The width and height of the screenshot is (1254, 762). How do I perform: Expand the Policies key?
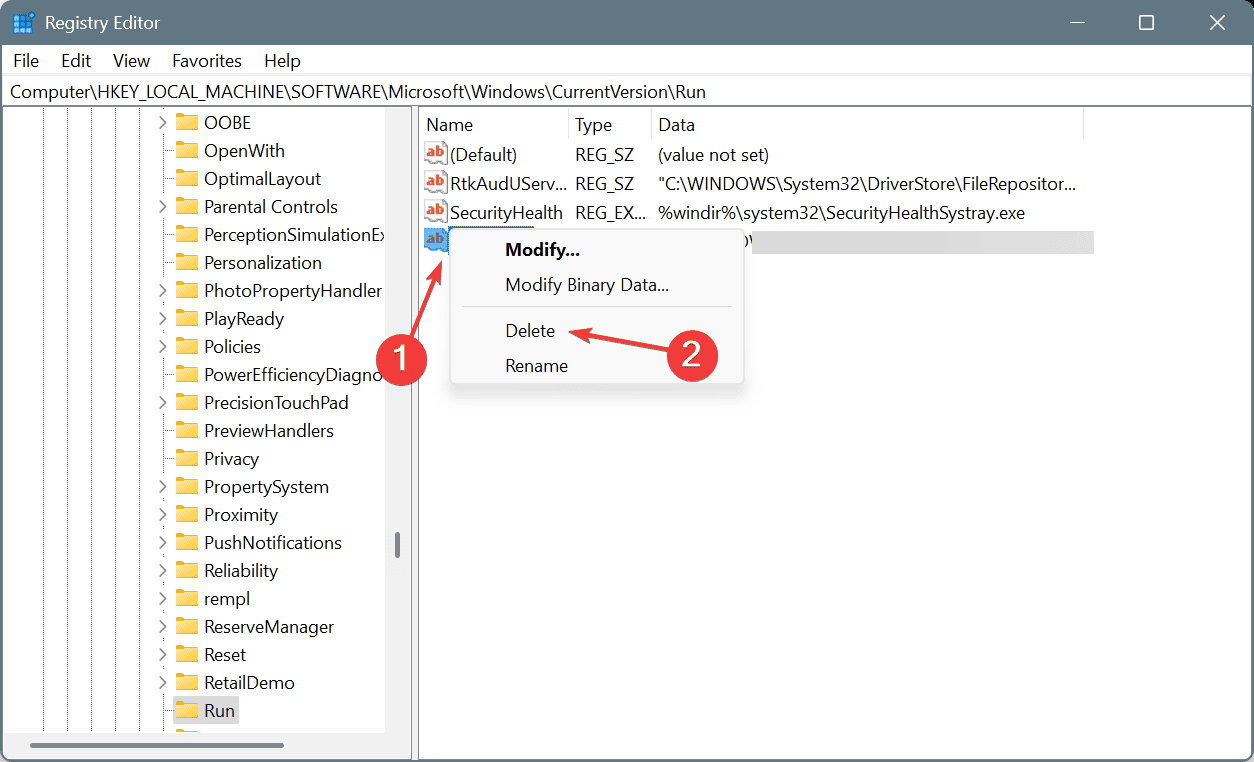pyautogui.click(x=162, y=347)
